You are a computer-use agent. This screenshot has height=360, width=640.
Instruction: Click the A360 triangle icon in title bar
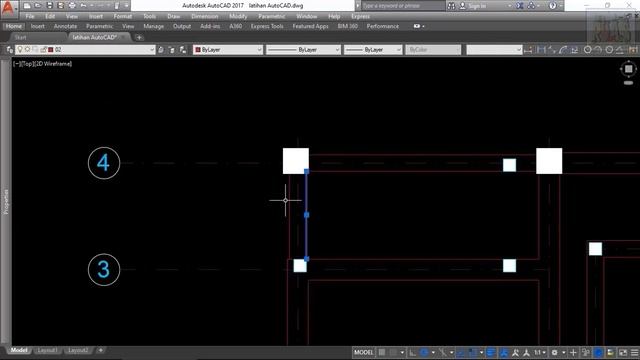(x=531, y=6)
